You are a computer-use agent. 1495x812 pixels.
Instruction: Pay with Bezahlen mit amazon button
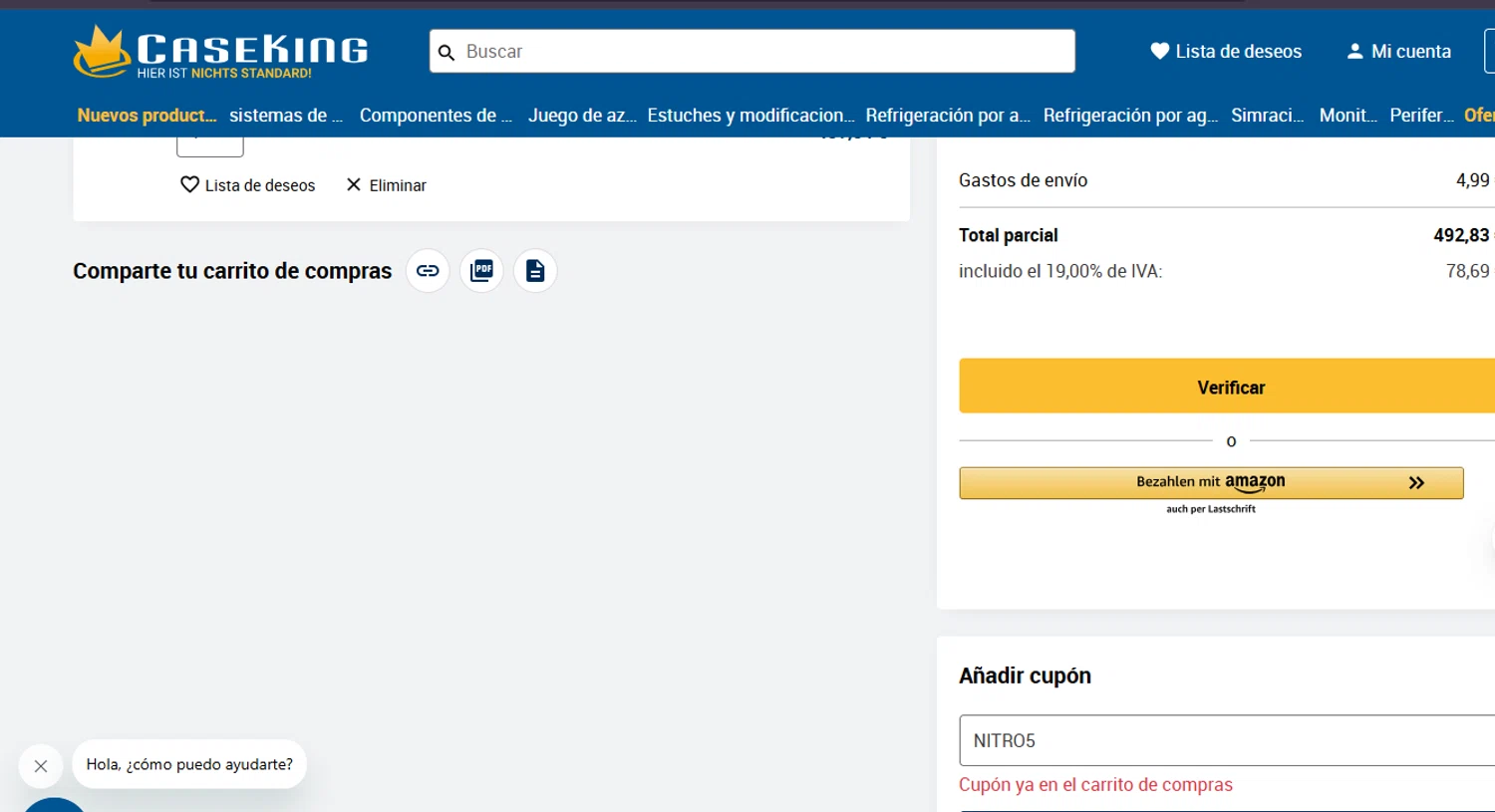click(x=1211, y=483)
